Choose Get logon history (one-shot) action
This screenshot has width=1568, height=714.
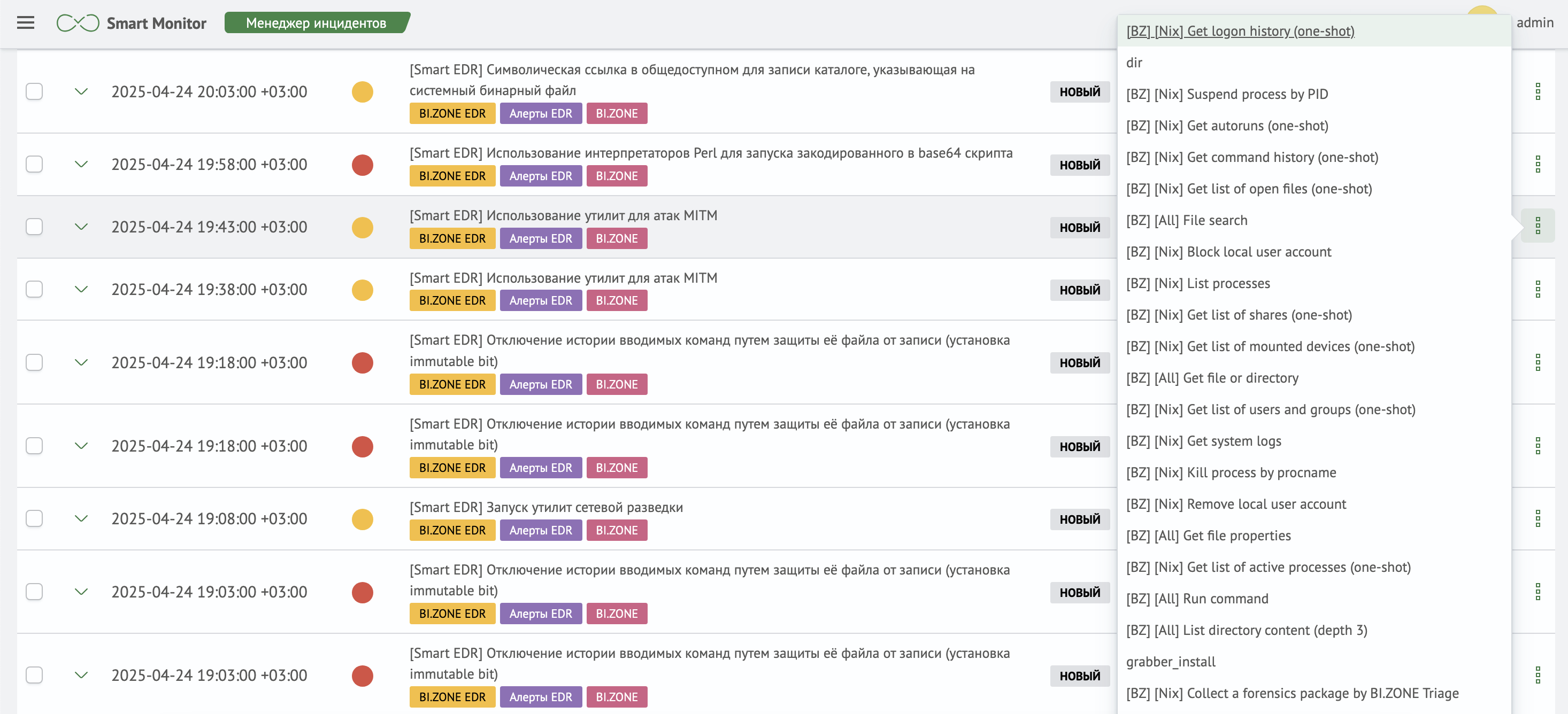pos(1313,31)
